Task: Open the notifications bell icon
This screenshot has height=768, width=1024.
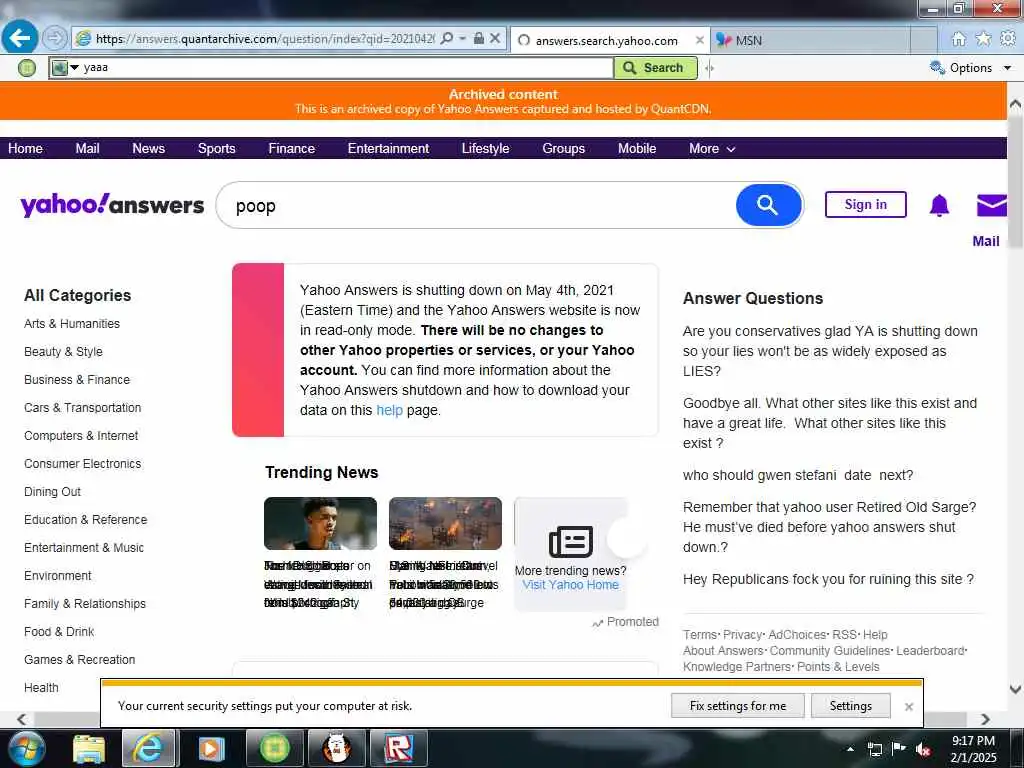Action: point(939,205)
